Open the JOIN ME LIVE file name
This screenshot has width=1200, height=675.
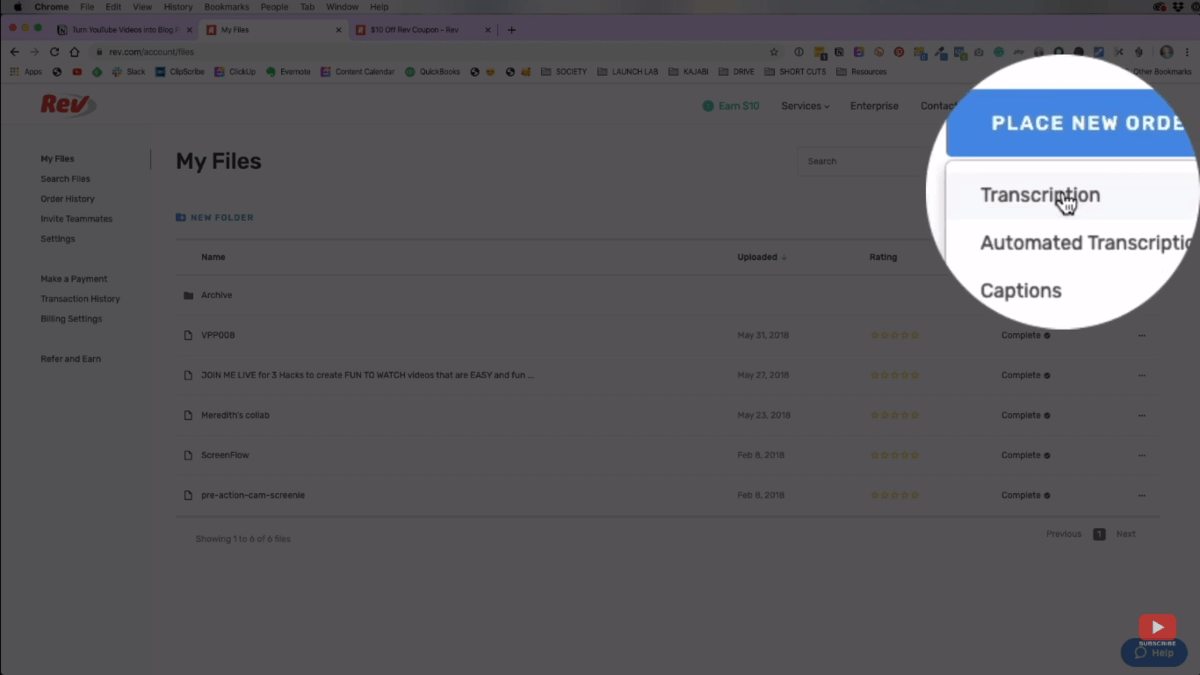pos(367,375)
